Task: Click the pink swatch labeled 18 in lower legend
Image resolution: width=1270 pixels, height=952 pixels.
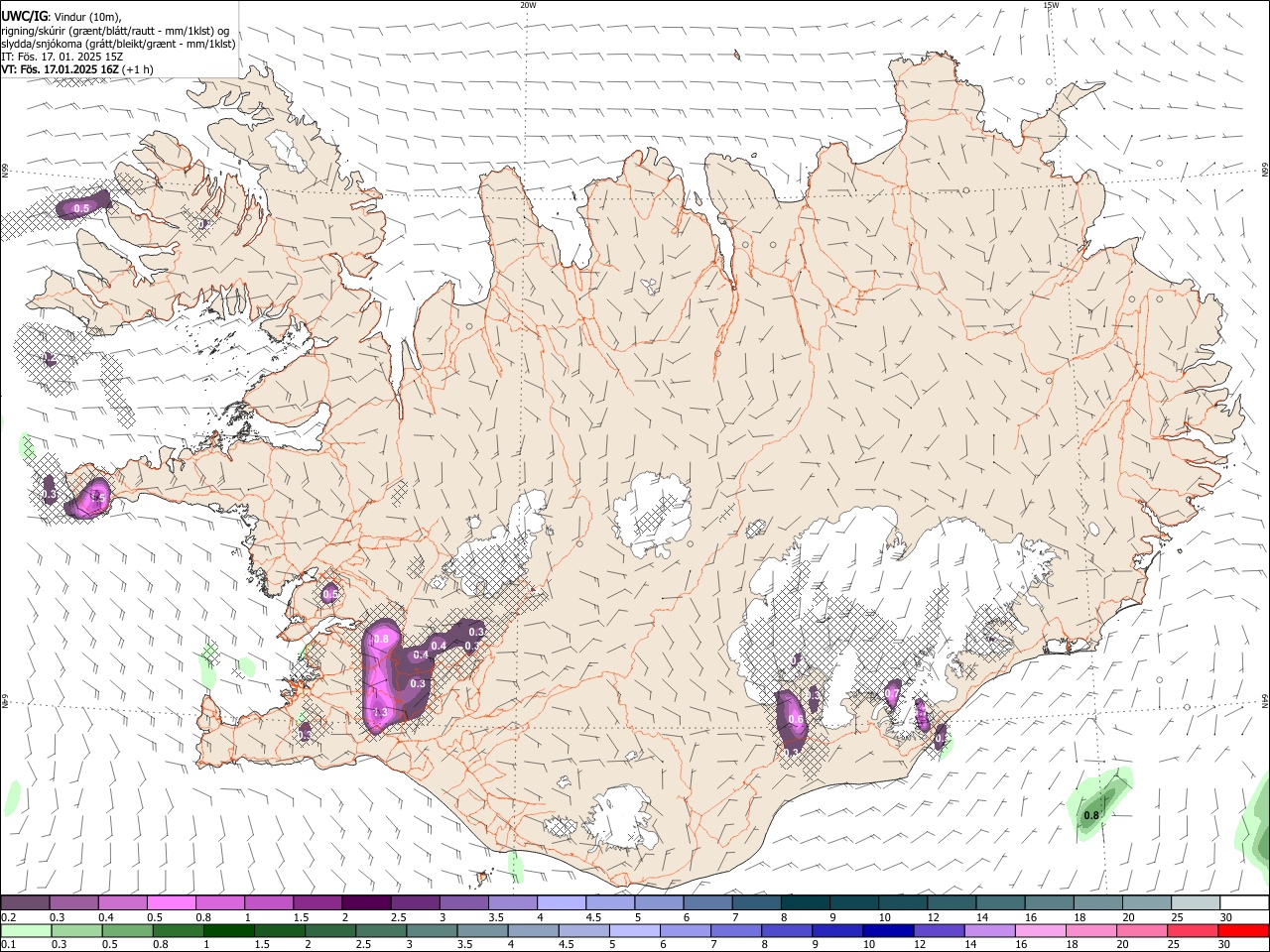Action: point(1089,930)
